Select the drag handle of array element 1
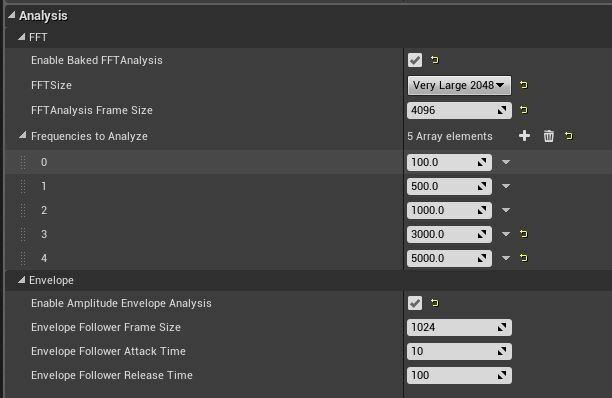This screenshot has width=612, height=398. click(x=23, y=187)
